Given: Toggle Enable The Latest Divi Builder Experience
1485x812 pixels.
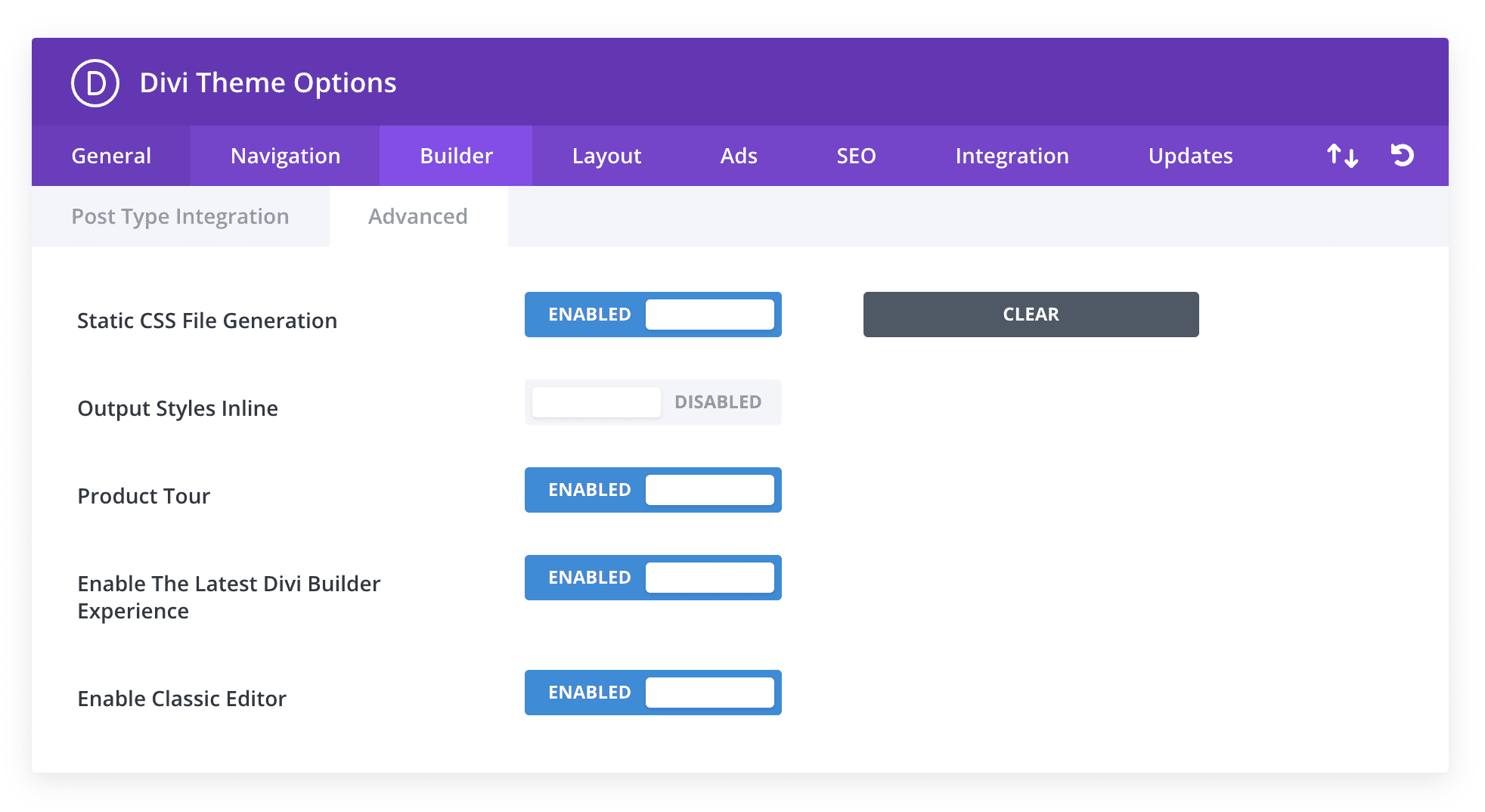Looking at the screenshot, I should click(x=653, y=578).
